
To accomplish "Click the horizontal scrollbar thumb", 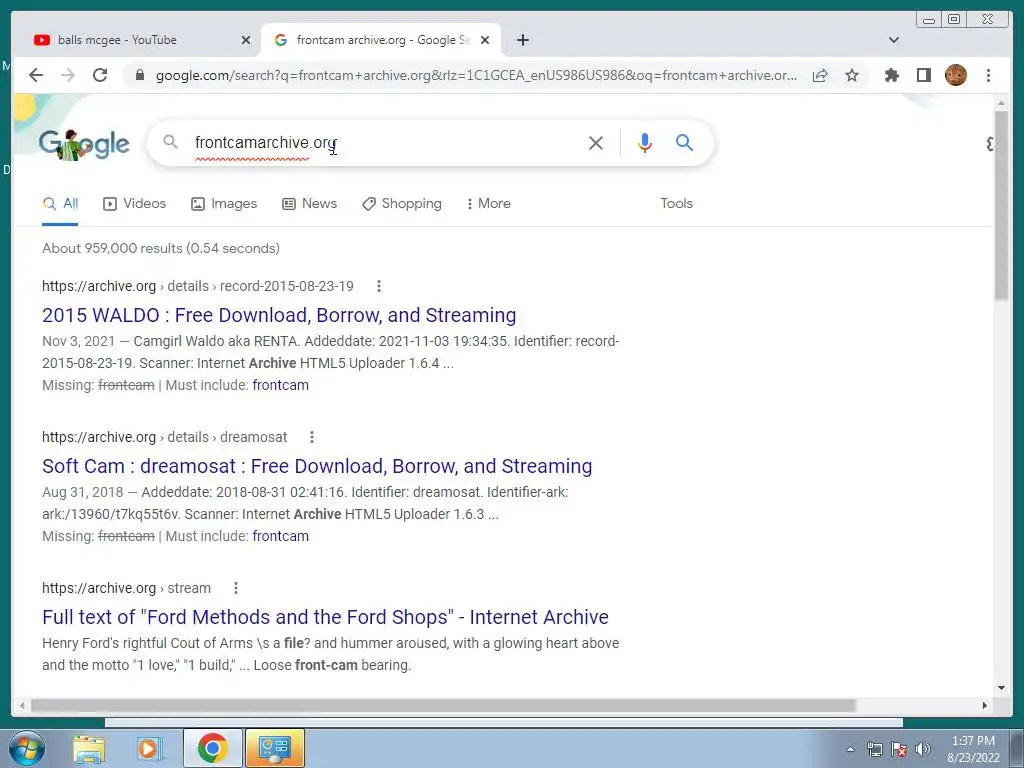I will (443, 705).
